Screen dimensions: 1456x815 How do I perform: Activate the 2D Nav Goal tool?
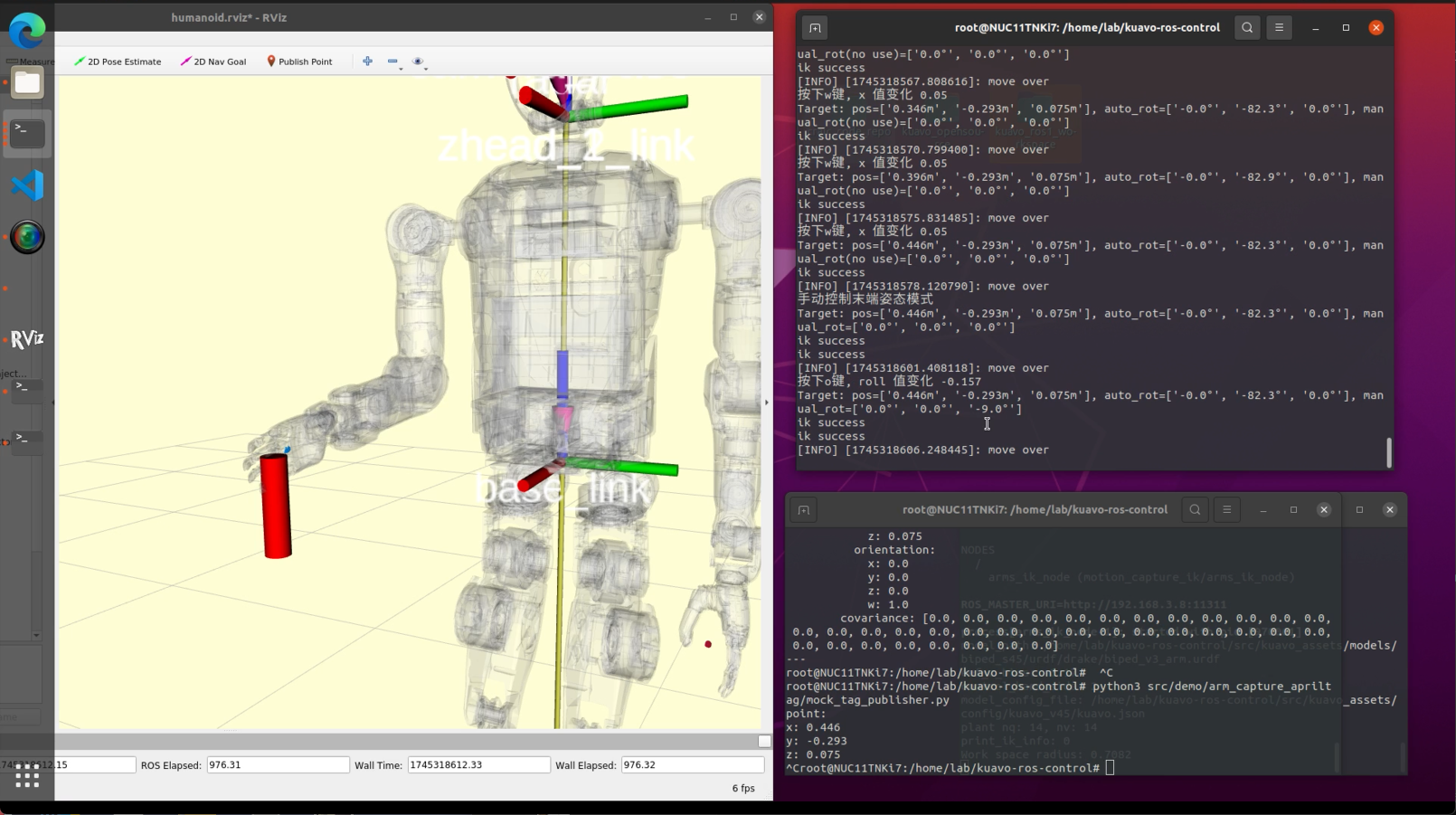(213, 62)
